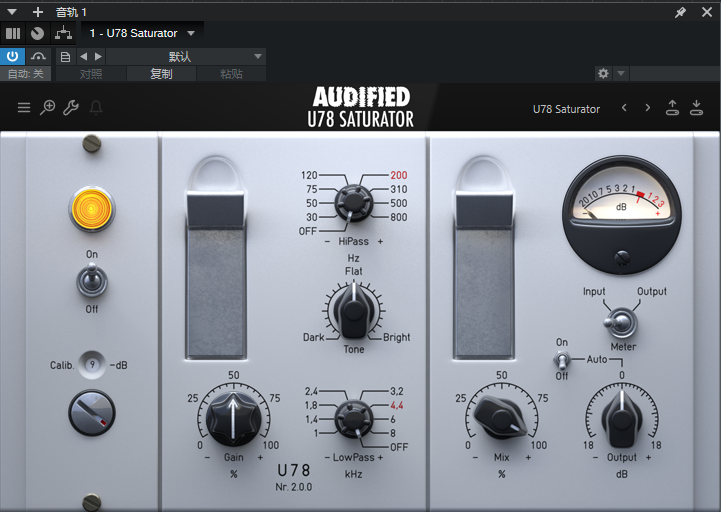Click the LowPass rotary selector
721x512 pixels.
click(353, 419)
